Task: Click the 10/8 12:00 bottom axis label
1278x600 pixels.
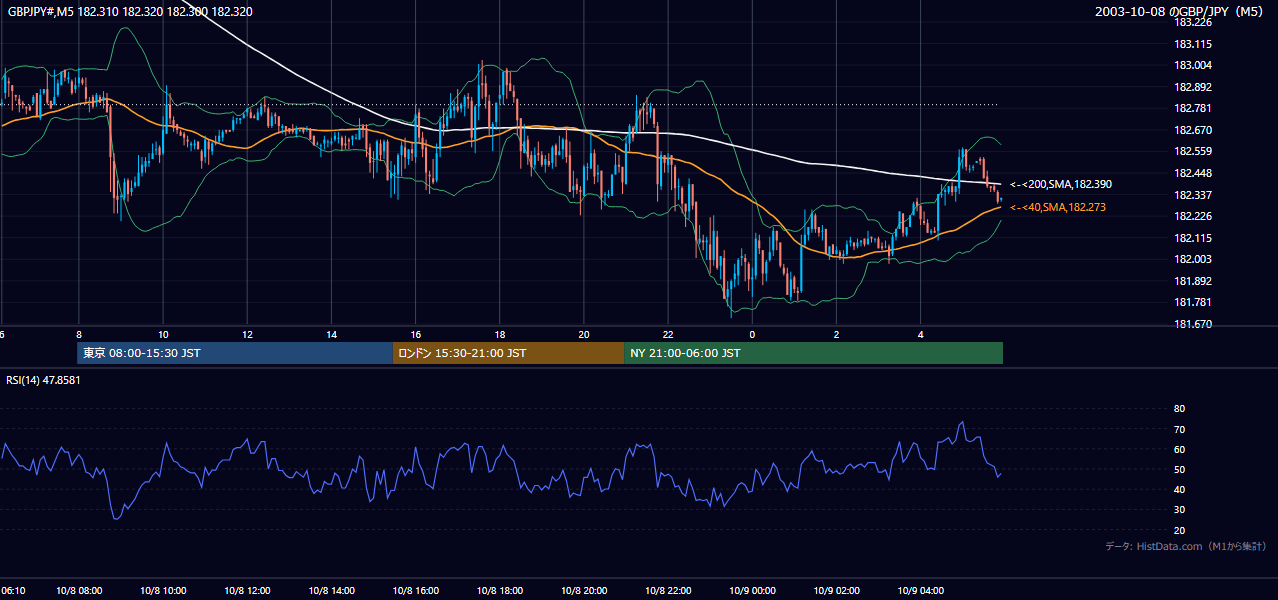Action: coord(248,591)
